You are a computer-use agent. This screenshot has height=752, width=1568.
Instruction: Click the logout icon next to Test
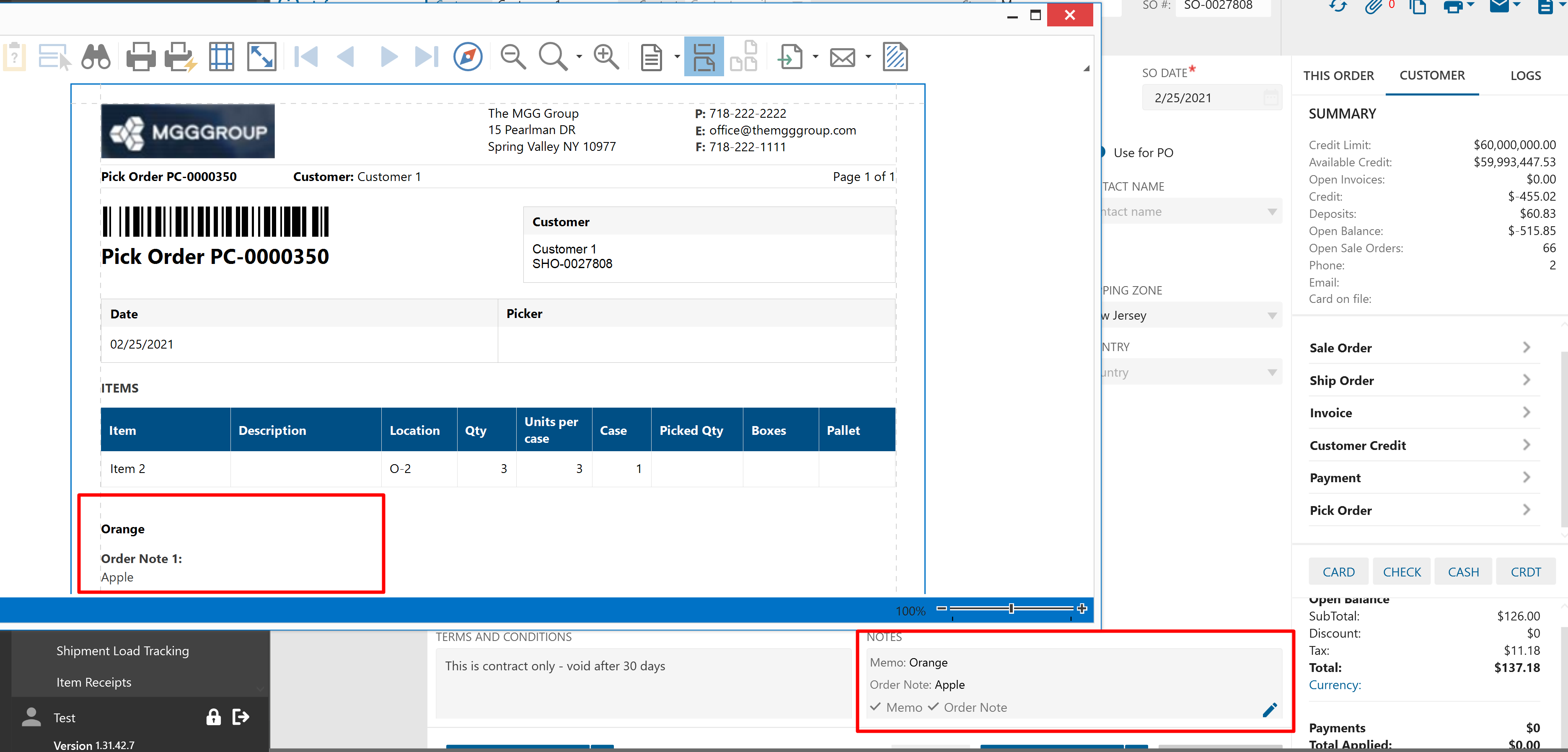point(241,717)
